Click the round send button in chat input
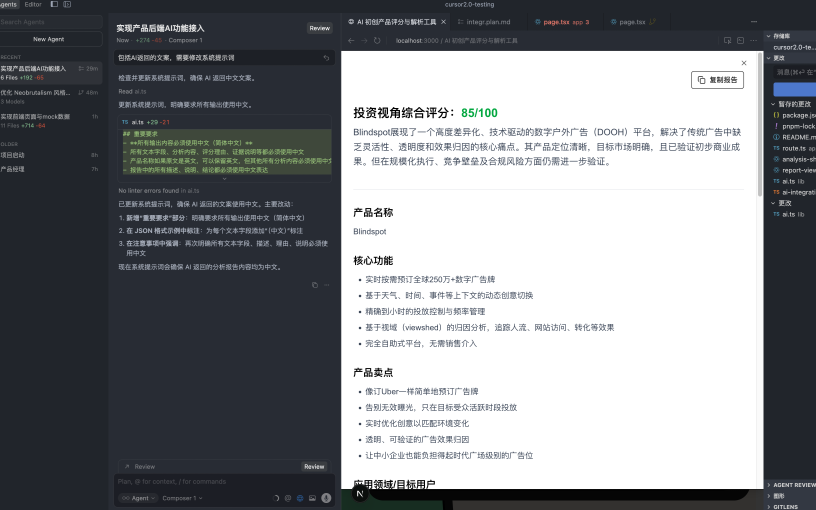Image resolution: width=816 pixels, height=510 pixels. (x=324, y=497)
